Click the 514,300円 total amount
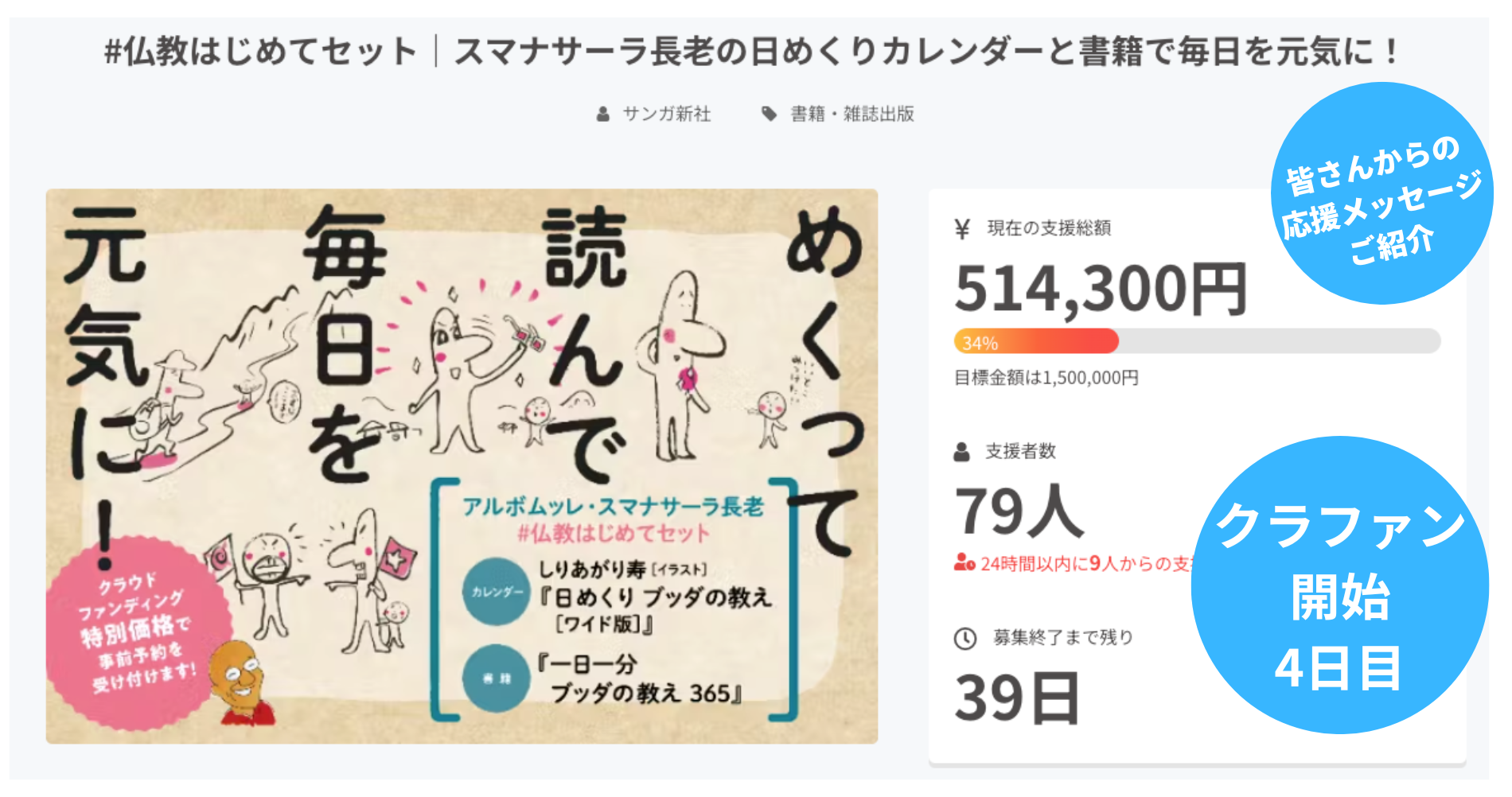 (x=1101, y=288)
